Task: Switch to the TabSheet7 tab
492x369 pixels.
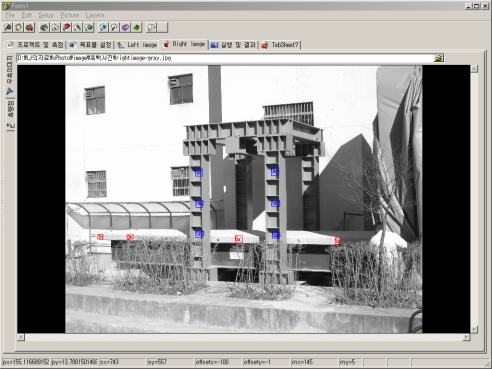Action: pyautogui.click(x=280, y=45)
